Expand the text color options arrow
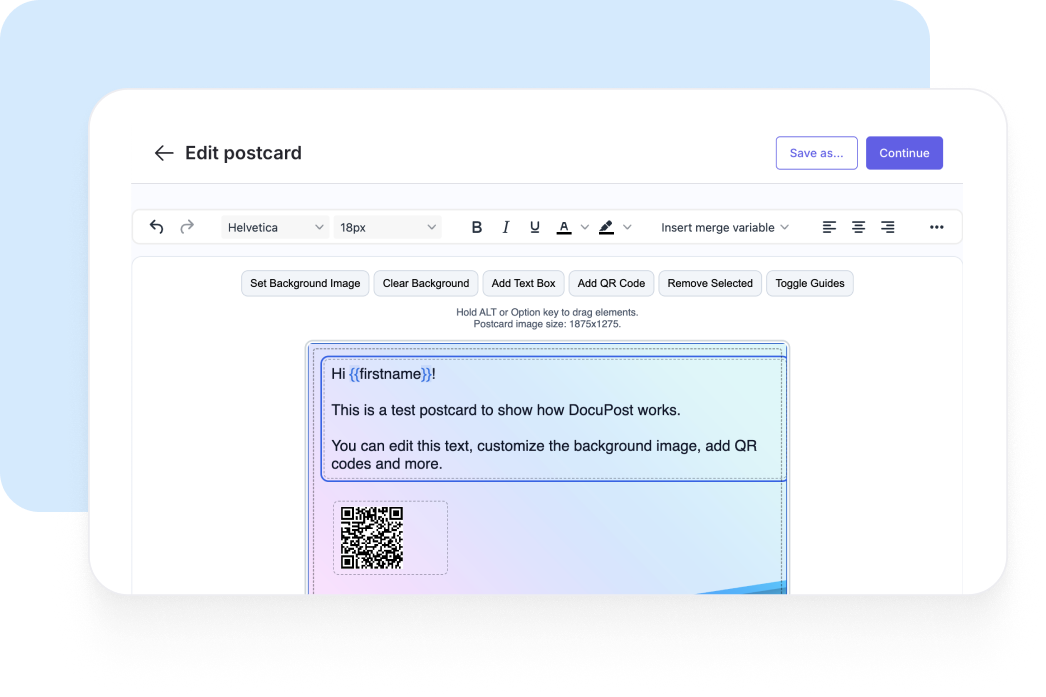Image resolution: width=1046 pixels, height=697 pixels. [585, 227]
